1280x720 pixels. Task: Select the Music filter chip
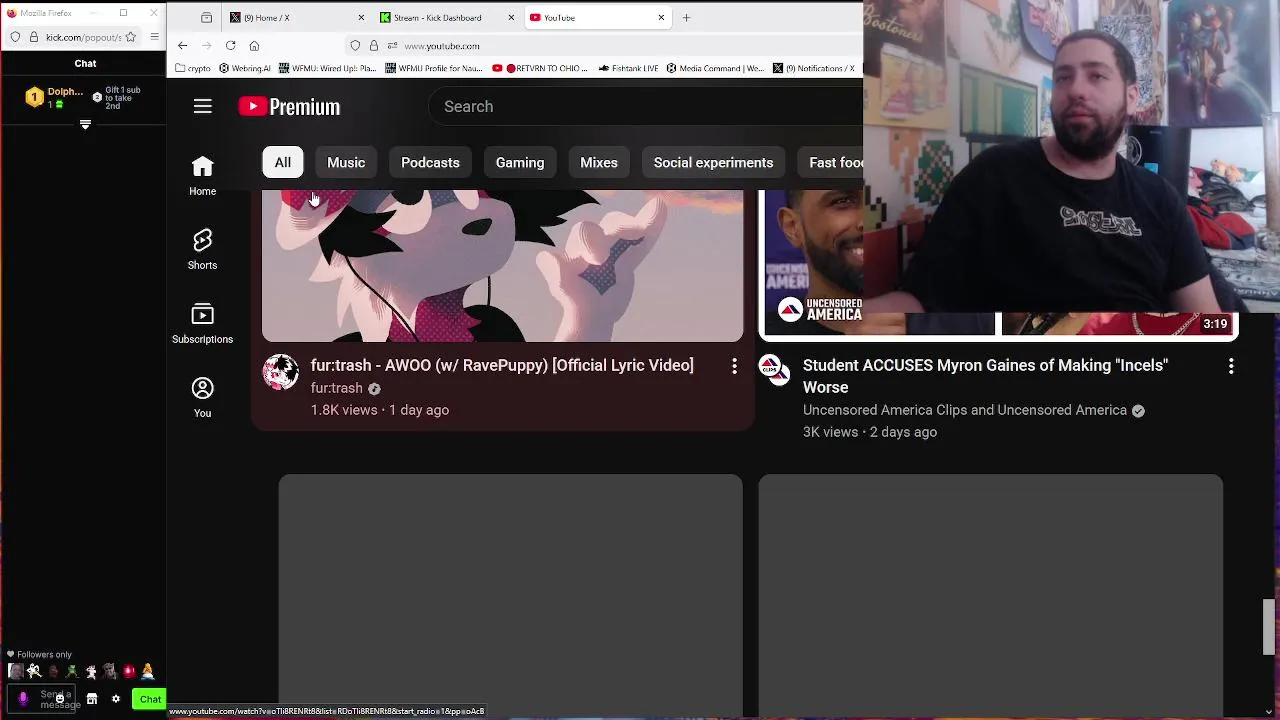click(x=346, y=163)
